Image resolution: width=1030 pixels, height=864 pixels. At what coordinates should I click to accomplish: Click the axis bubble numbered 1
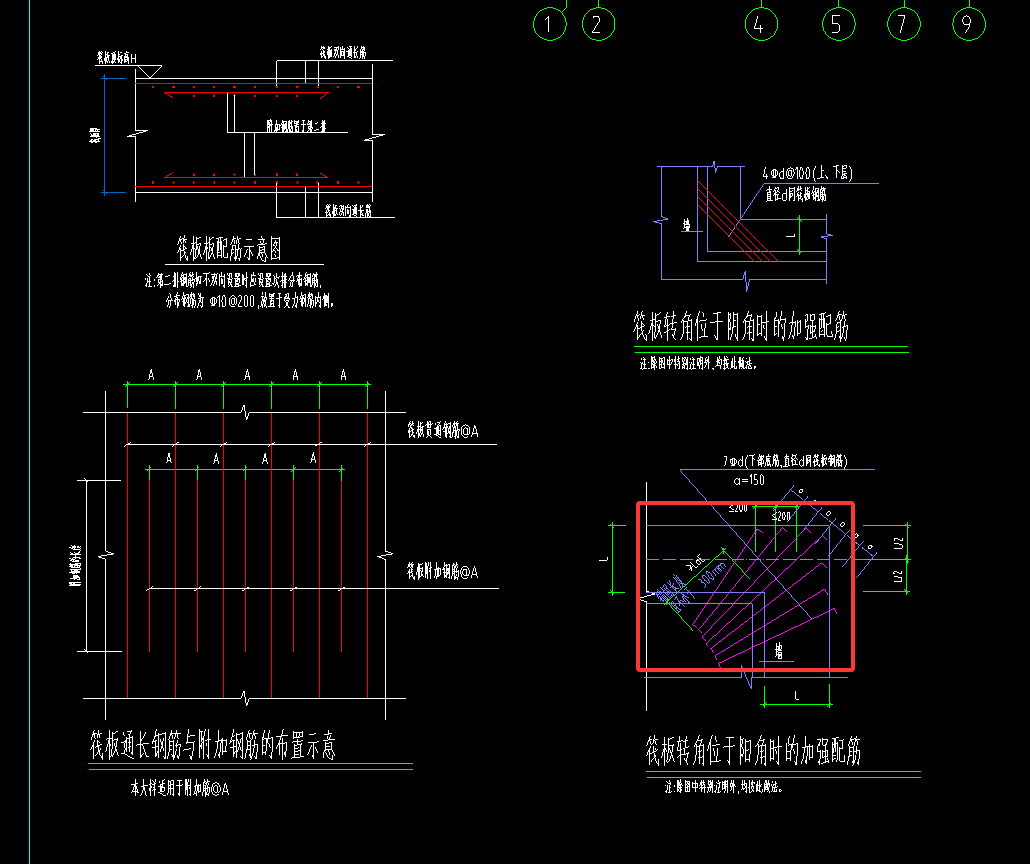550,24
